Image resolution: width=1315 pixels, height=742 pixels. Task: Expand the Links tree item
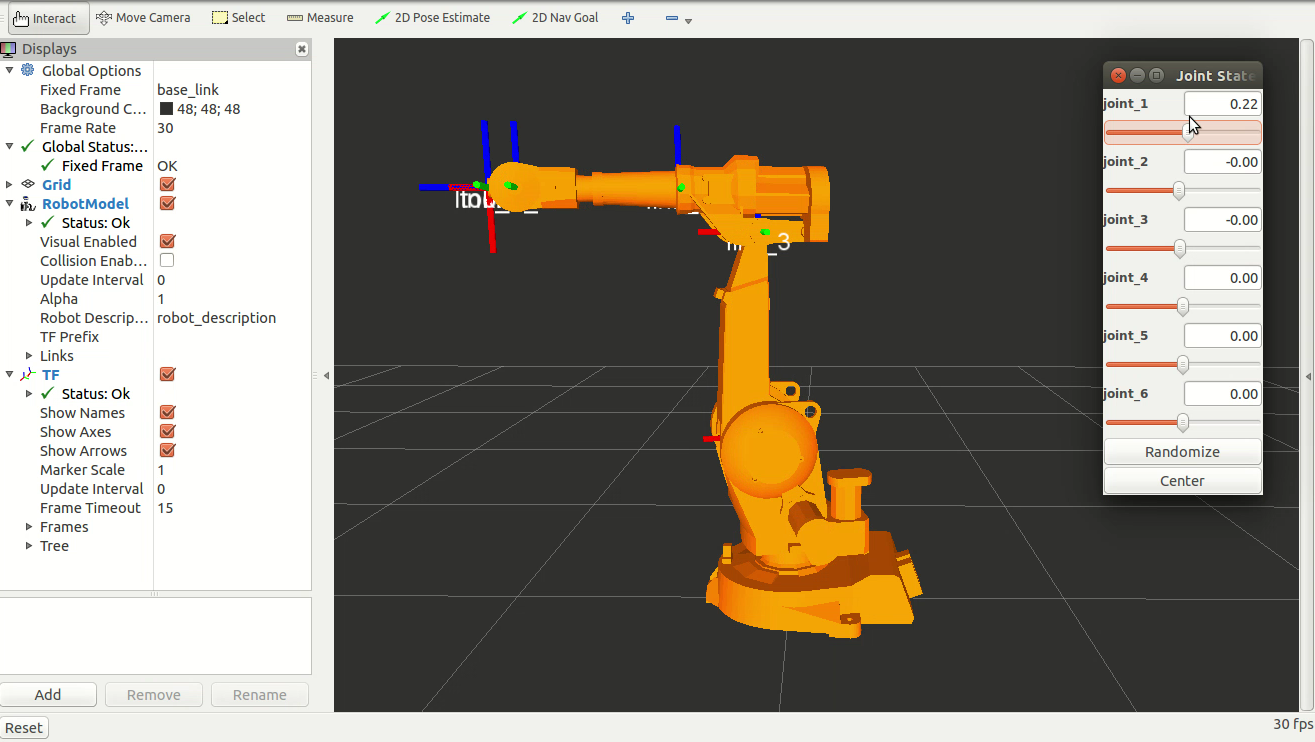pyautogui.click(x=30, y=356)
